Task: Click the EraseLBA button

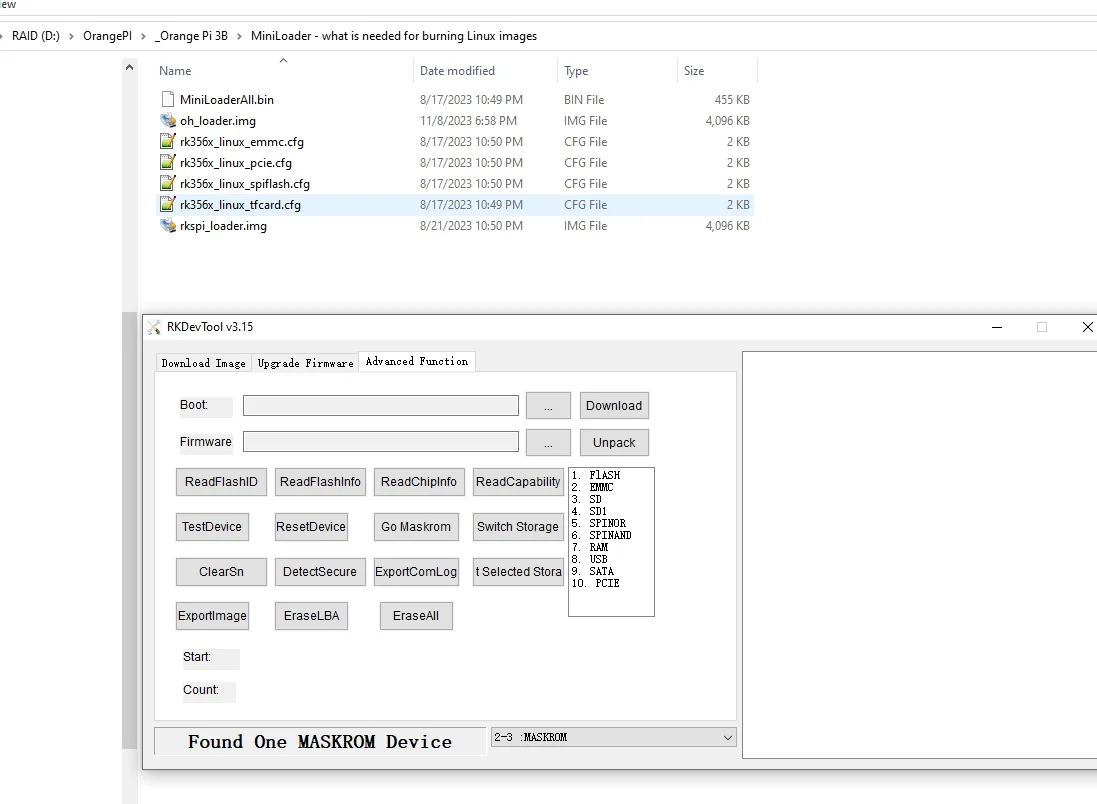Action: (x=311, y=616)
